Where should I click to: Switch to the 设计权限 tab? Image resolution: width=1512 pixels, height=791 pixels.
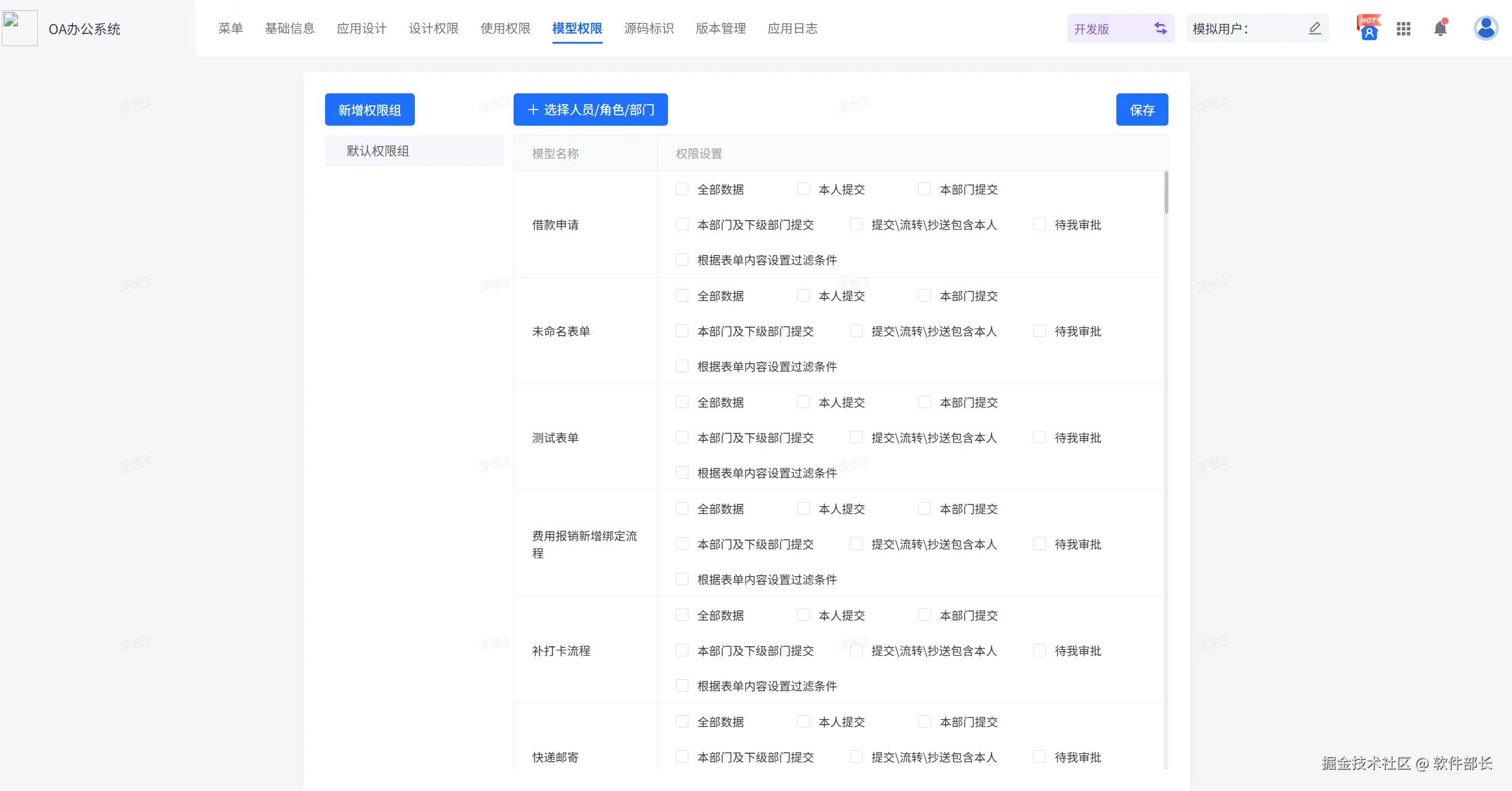[433, 28]
